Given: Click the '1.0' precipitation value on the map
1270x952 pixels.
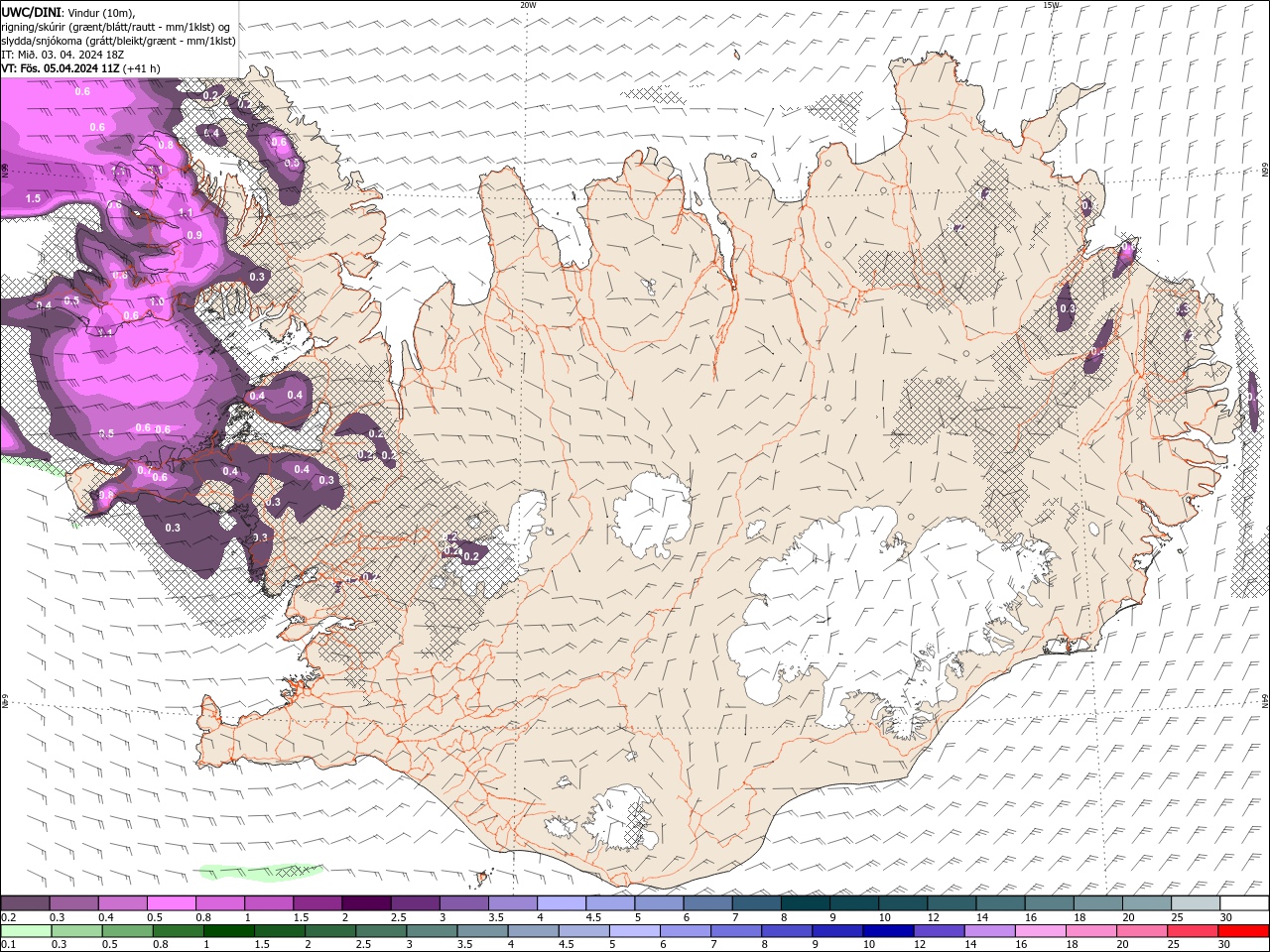Looking at the screenshot, I should pyautogui.click(x=157, y=301).
